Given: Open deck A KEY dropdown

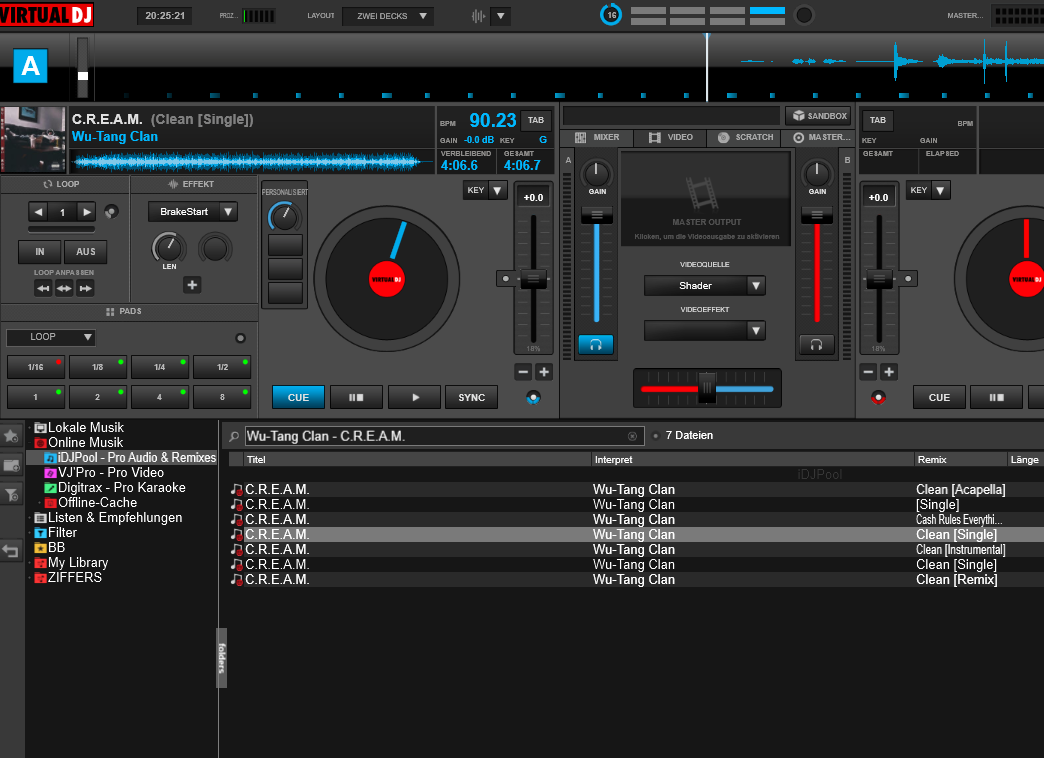Looking at the screenshot, I should (x=485, y=190).
